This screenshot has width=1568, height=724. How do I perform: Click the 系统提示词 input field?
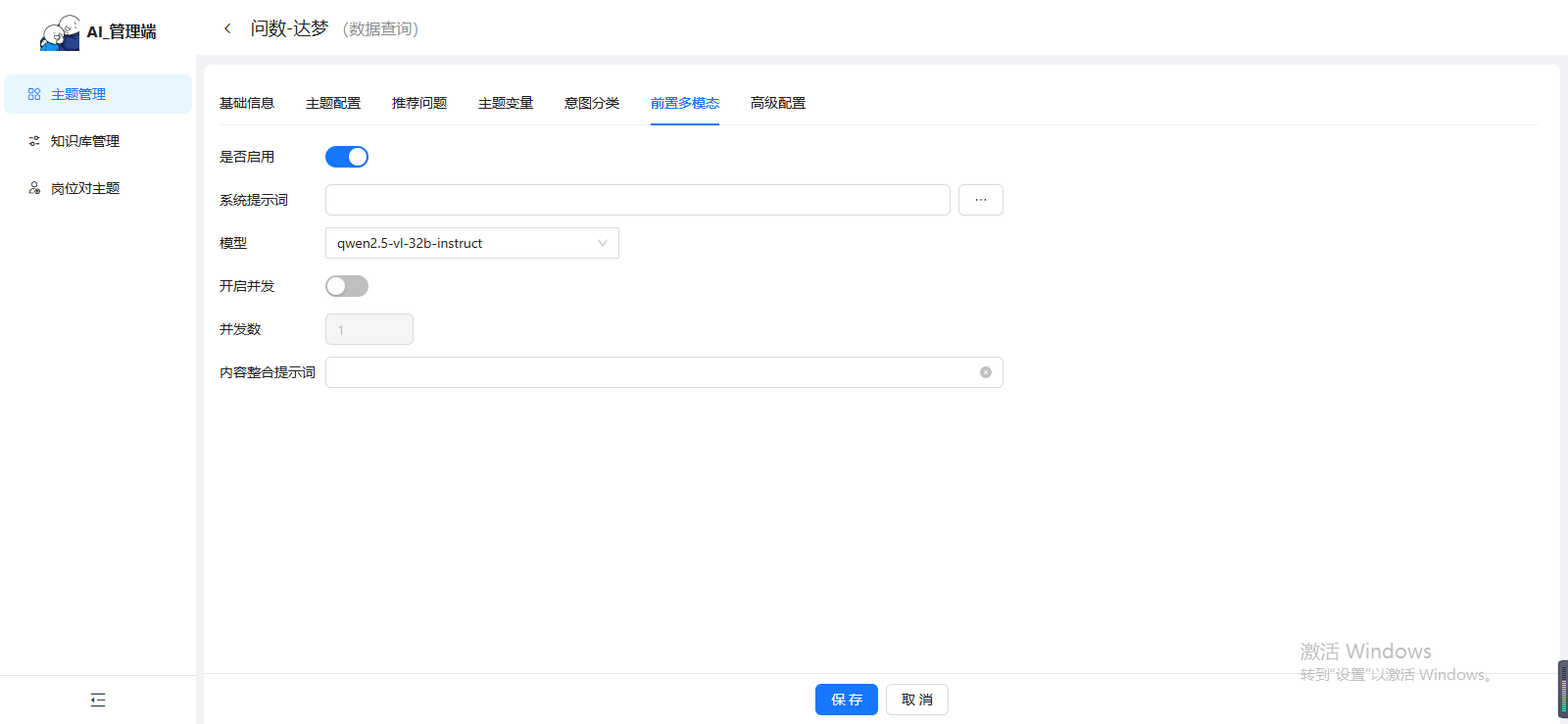pos(637,200)
